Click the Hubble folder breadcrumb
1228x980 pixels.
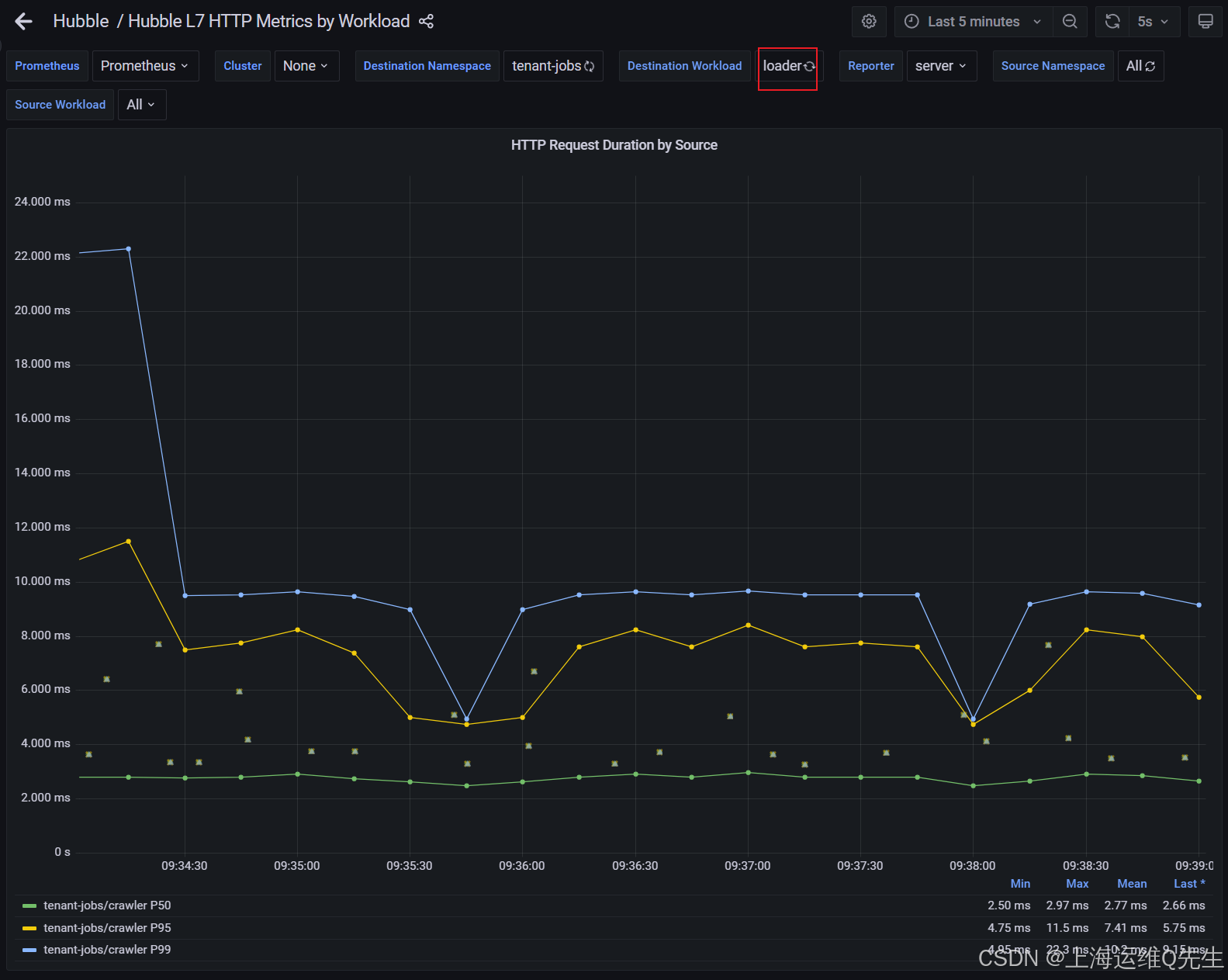(81, 22)
